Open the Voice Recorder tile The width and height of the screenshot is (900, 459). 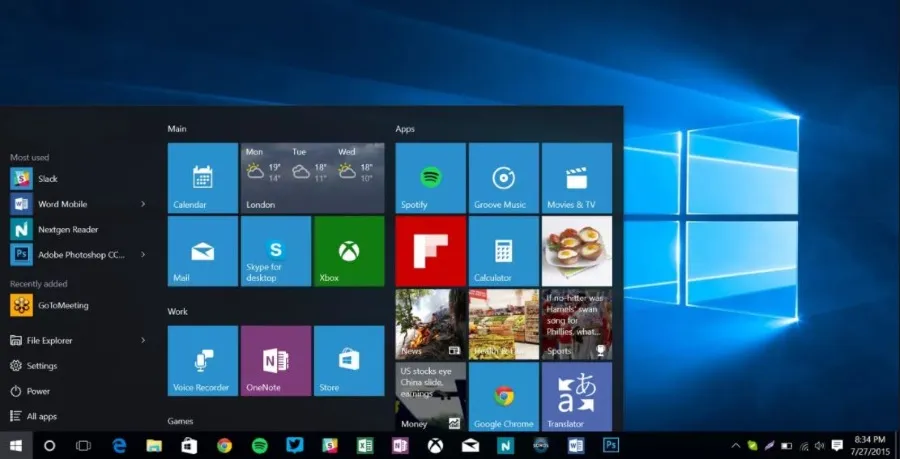(x=203, y=361)
